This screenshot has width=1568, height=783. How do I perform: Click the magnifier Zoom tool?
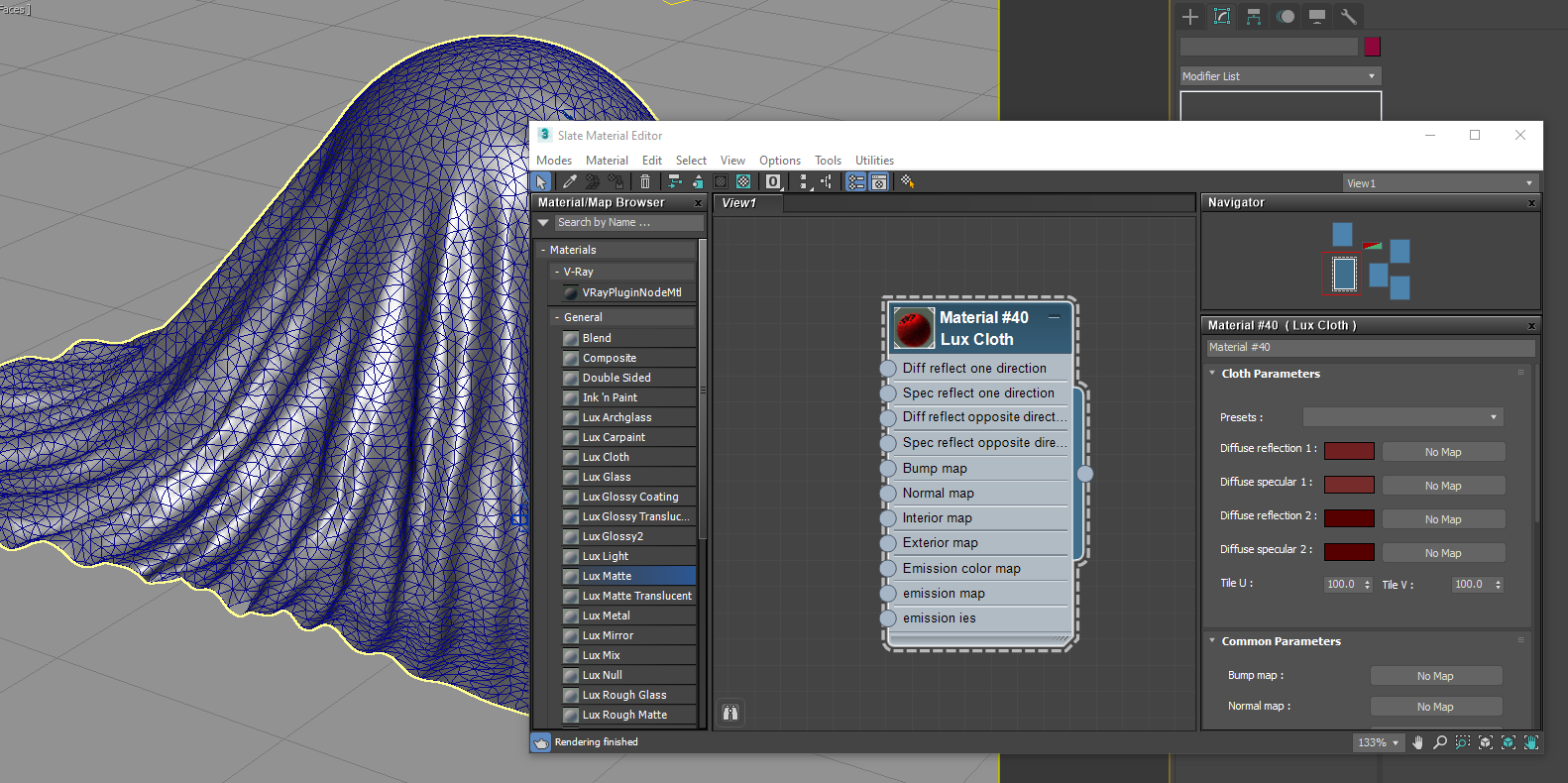1440,742
